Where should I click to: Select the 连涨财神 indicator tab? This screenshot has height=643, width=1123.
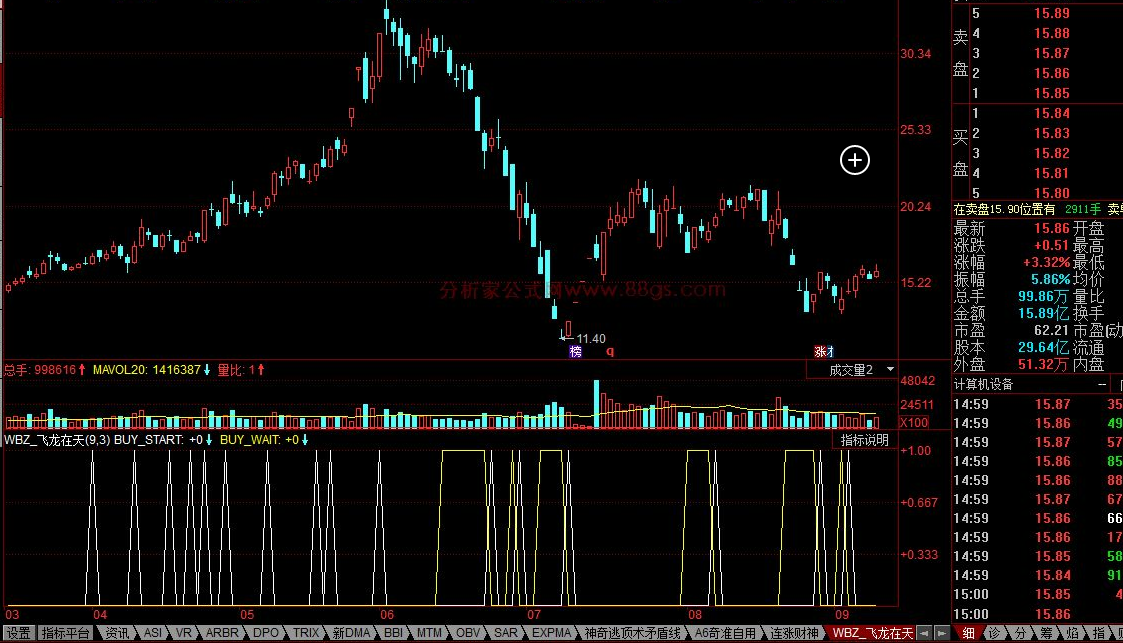pos(794,633)
